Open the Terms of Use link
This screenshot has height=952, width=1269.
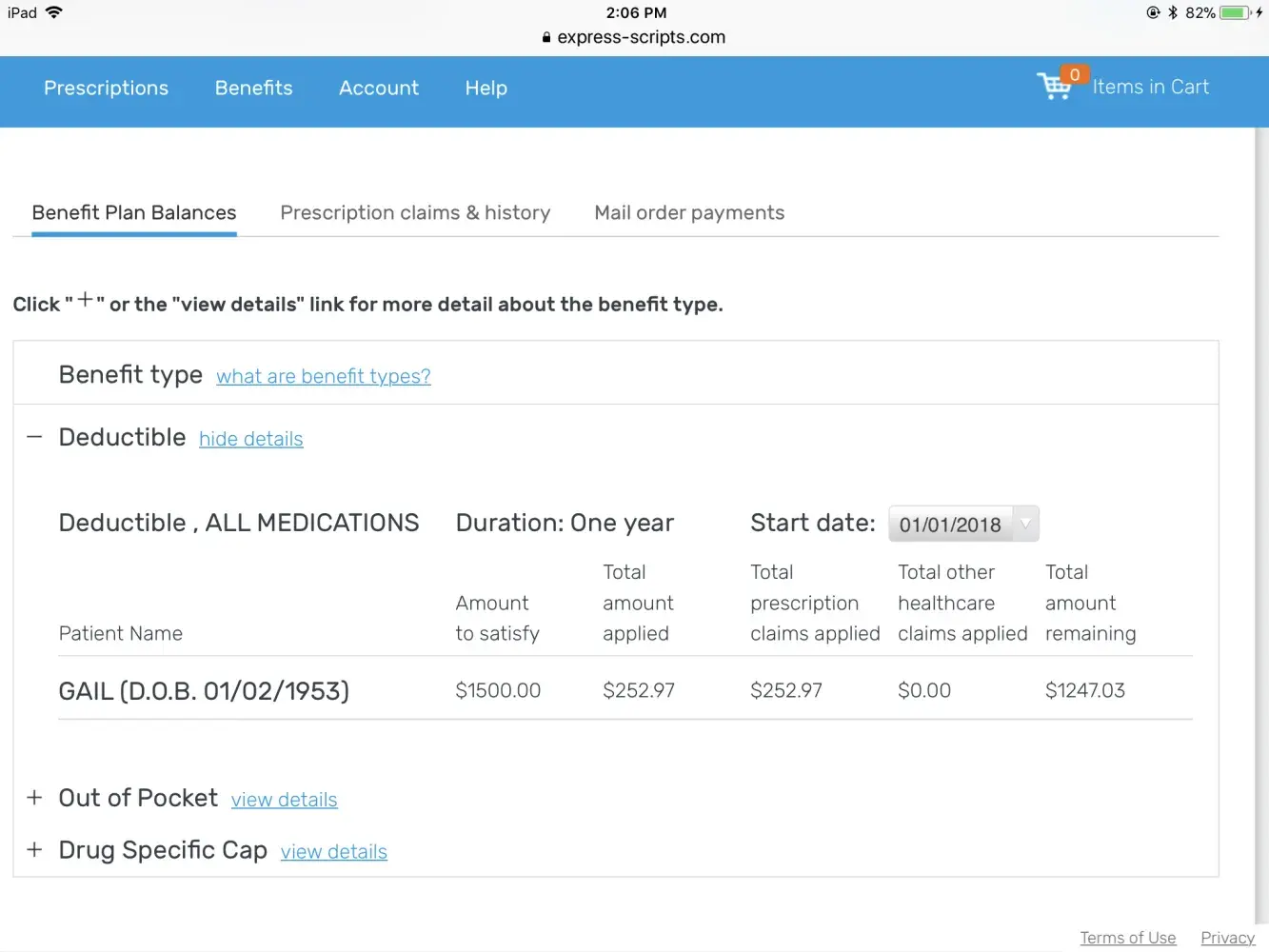1128,938
